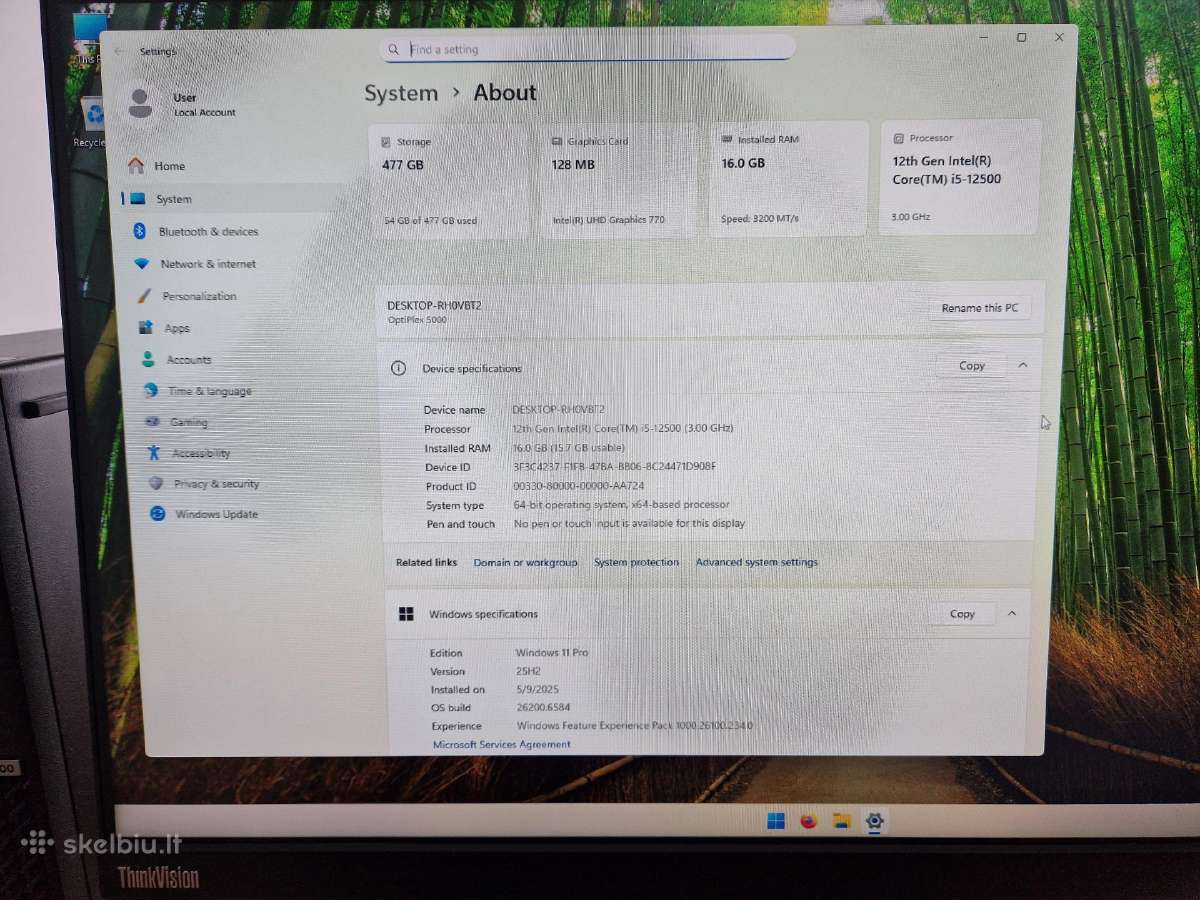This screenshot has height=900, width=1200.
Task: Open Apps settings
Action: [x=165, y=328]
